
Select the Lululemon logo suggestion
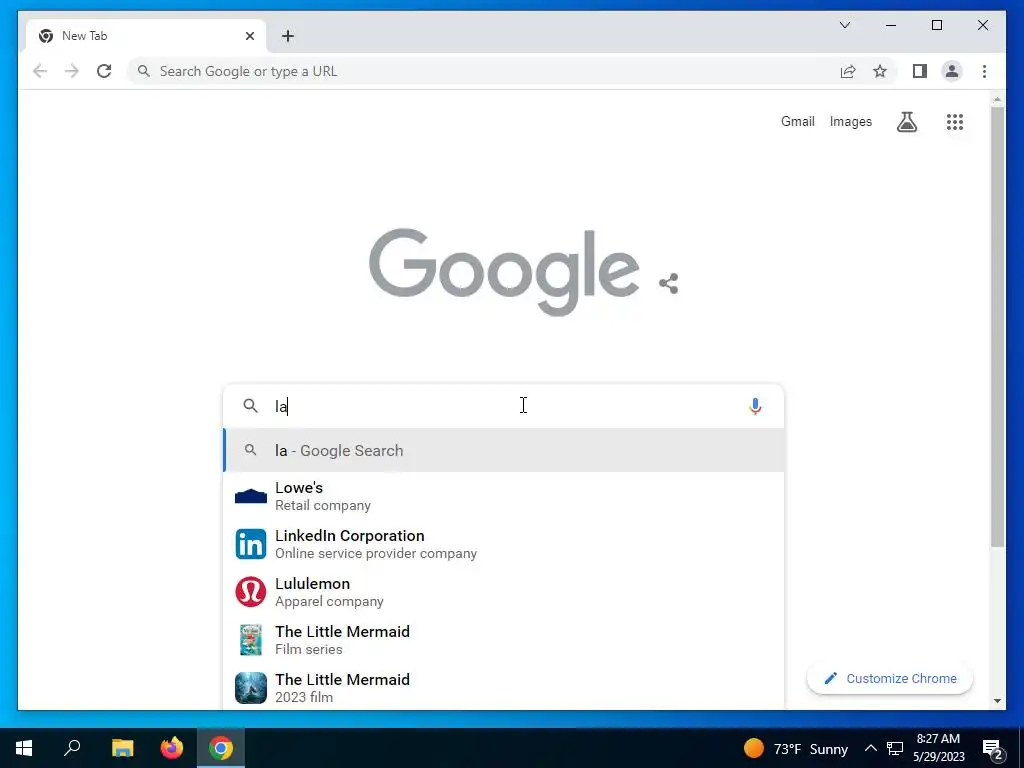coord(251,592)
